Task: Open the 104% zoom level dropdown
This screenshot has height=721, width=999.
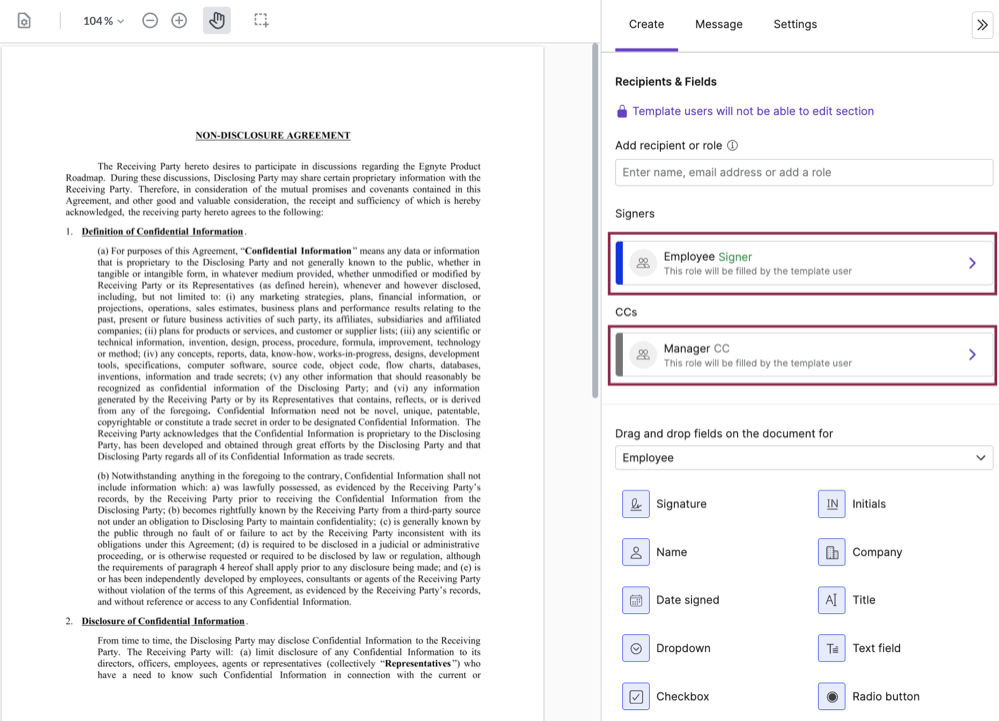Action: [104, 21]
